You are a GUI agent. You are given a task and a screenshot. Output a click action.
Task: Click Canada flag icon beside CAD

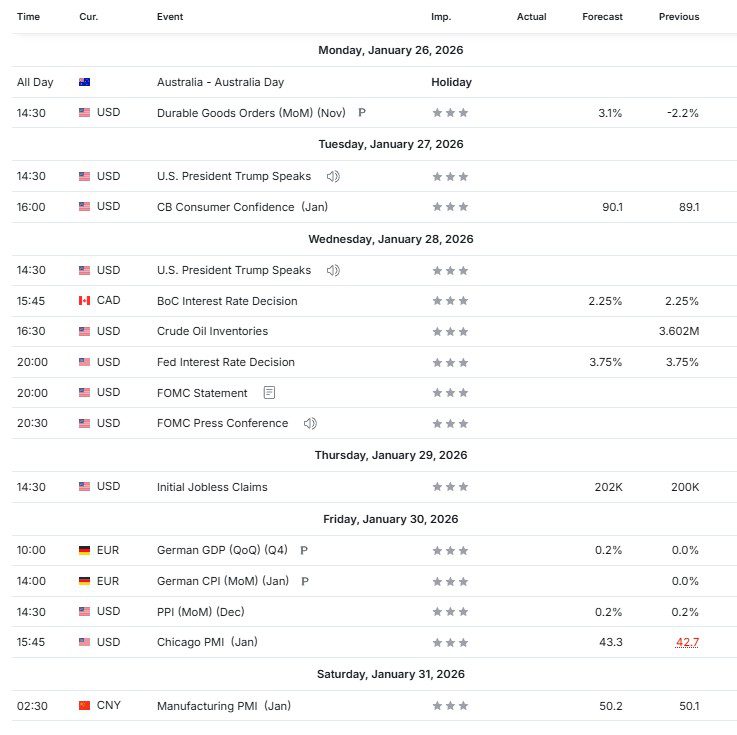pos(84,301)
